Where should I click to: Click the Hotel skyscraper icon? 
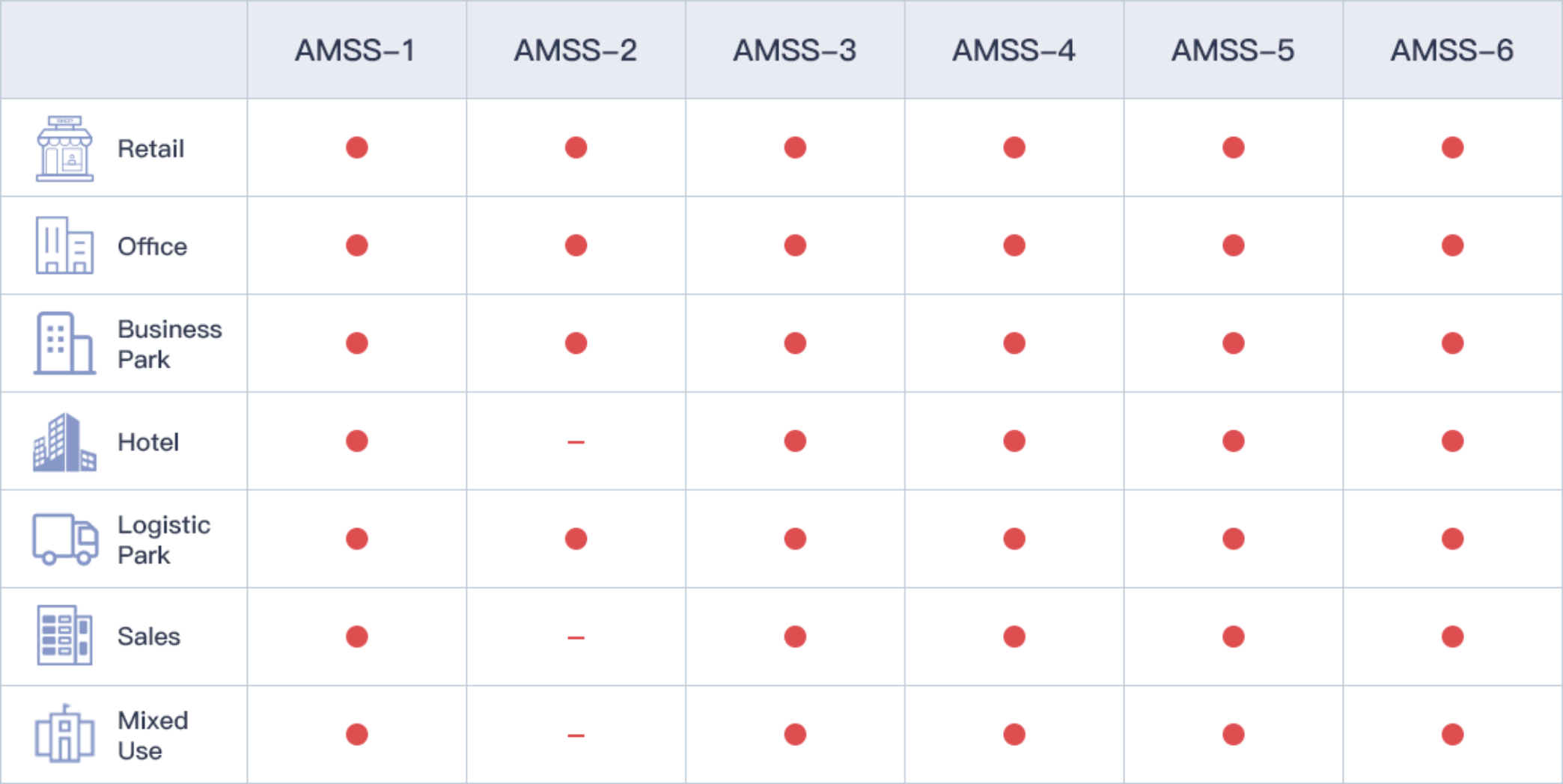click(64, 442)
